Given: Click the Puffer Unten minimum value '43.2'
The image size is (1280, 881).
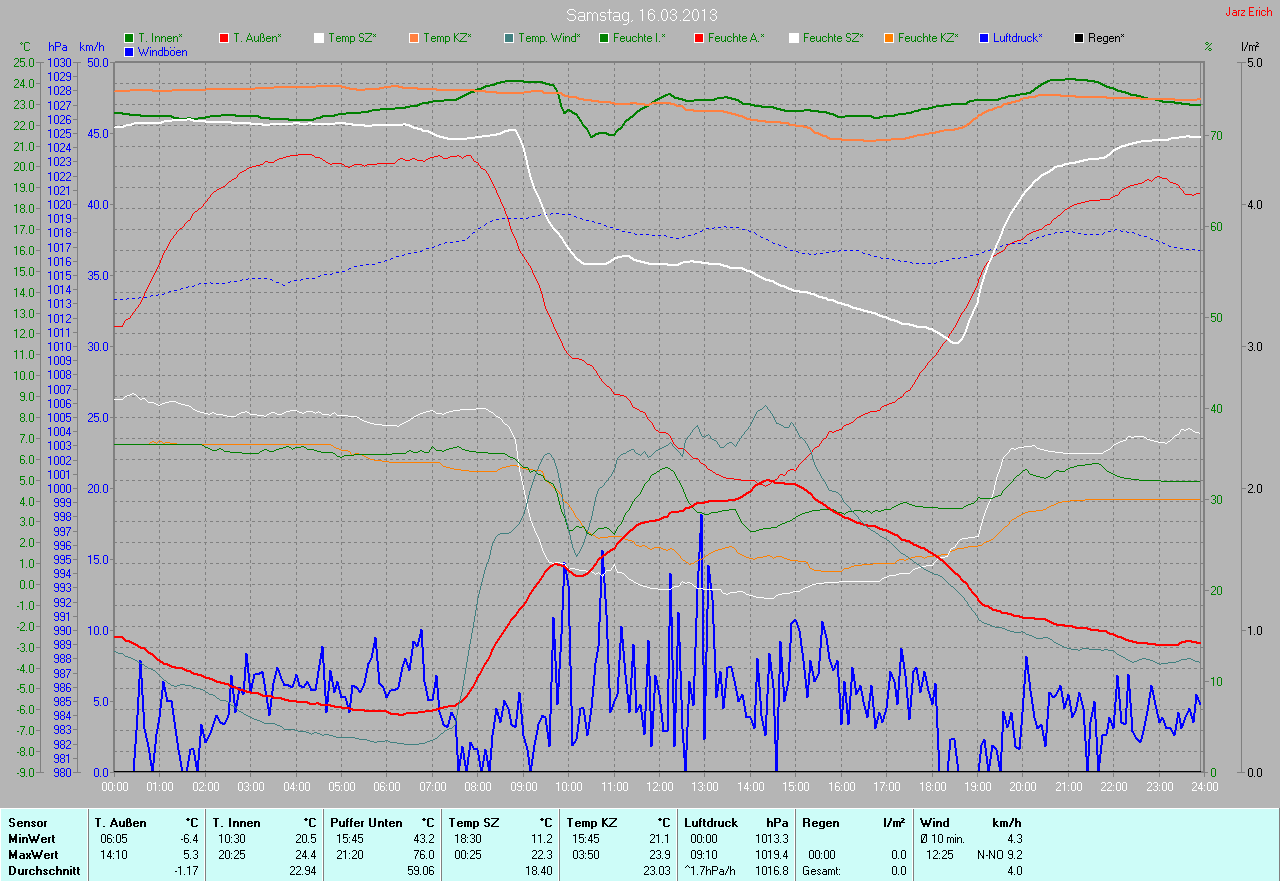Looking at the screenshot, I should (423, 839).
